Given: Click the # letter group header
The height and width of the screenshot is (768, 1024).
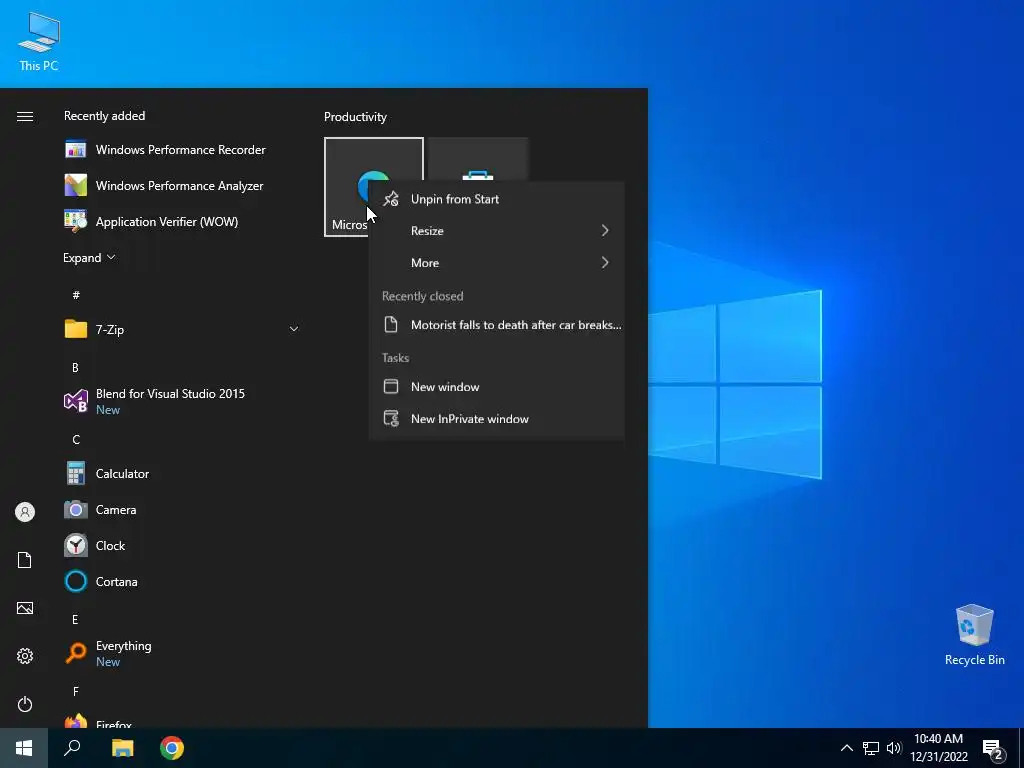Looking at the screenshot, I should [76, 295].
